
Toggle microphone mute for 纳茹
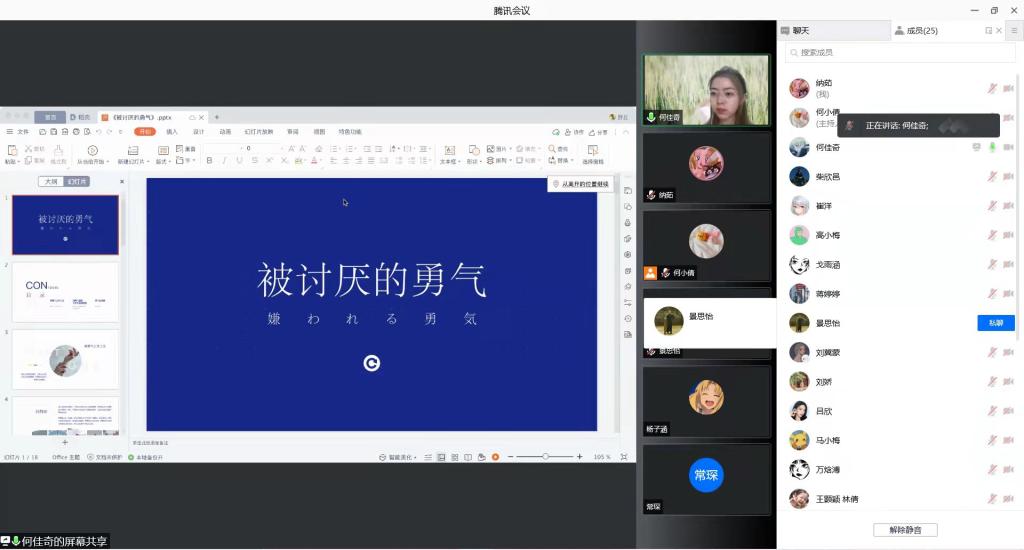992,89
